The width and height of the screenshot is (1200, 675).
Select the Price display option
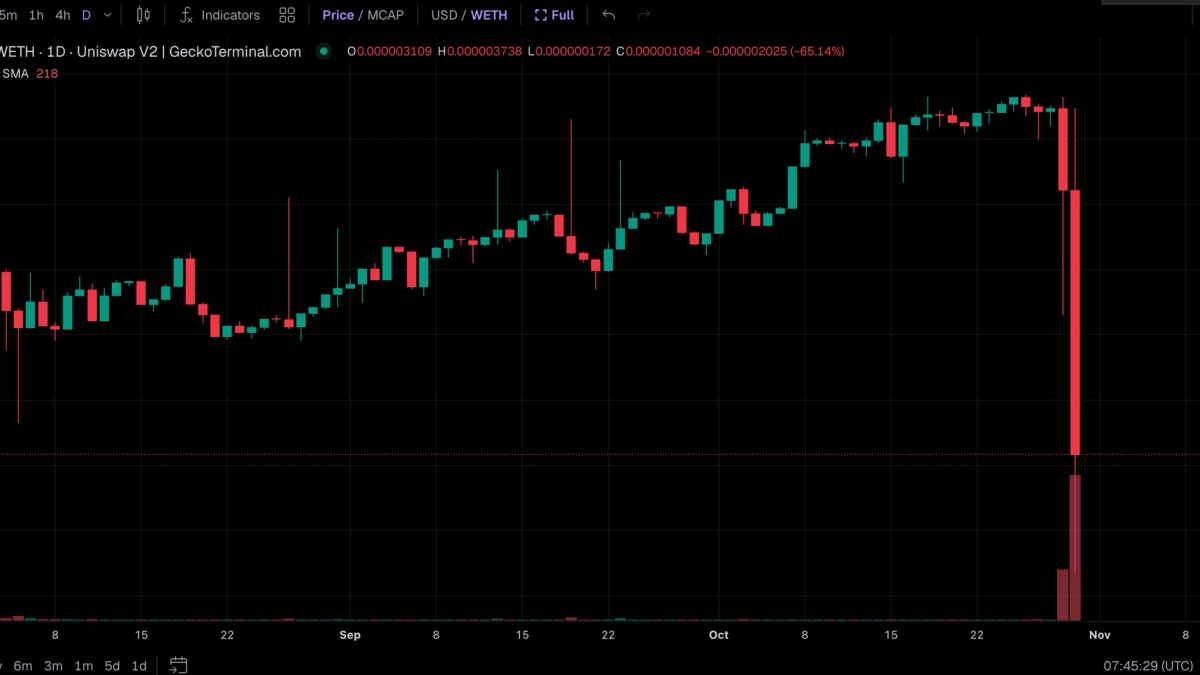[338, 15]
